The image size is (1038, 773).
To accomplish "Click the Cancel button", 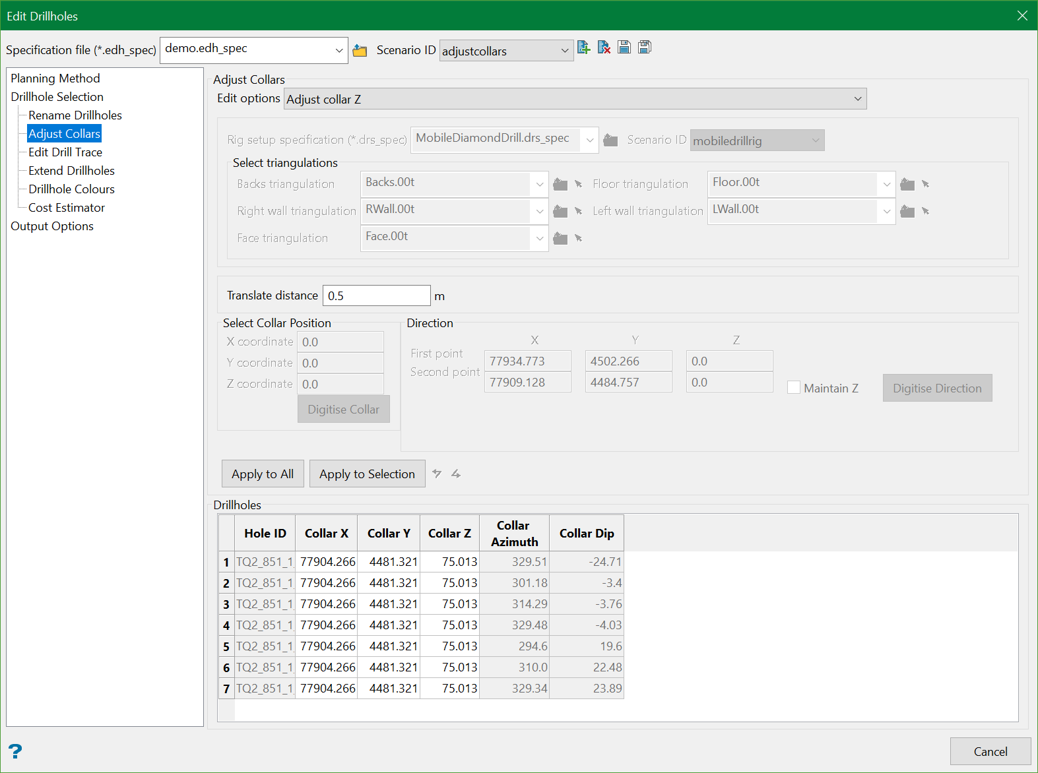I will coord(990,751).
